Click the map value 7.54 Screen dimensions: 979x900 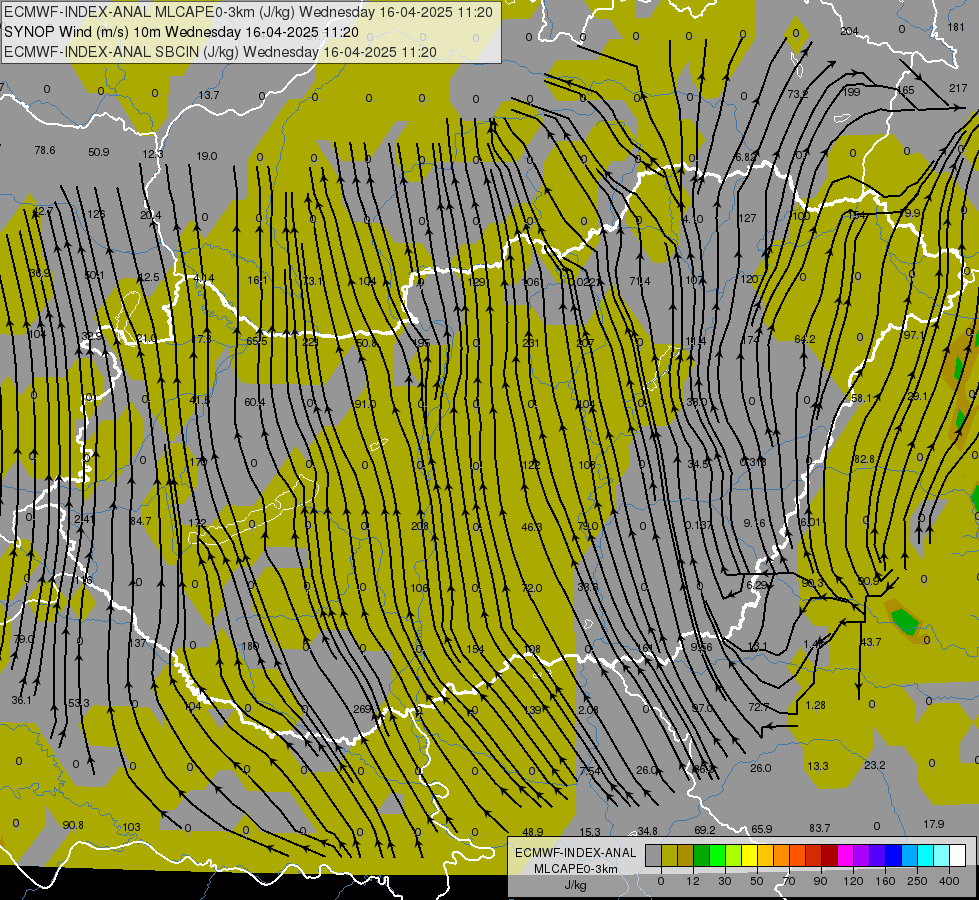(590, 771)
